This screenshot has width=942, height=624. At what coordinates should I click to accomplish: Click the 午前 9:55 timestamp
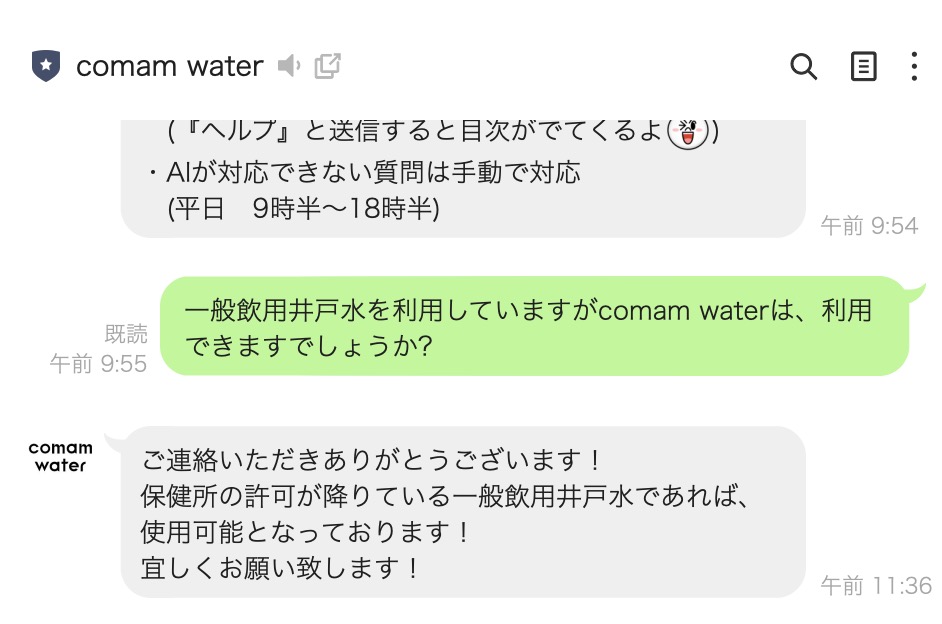98,363
